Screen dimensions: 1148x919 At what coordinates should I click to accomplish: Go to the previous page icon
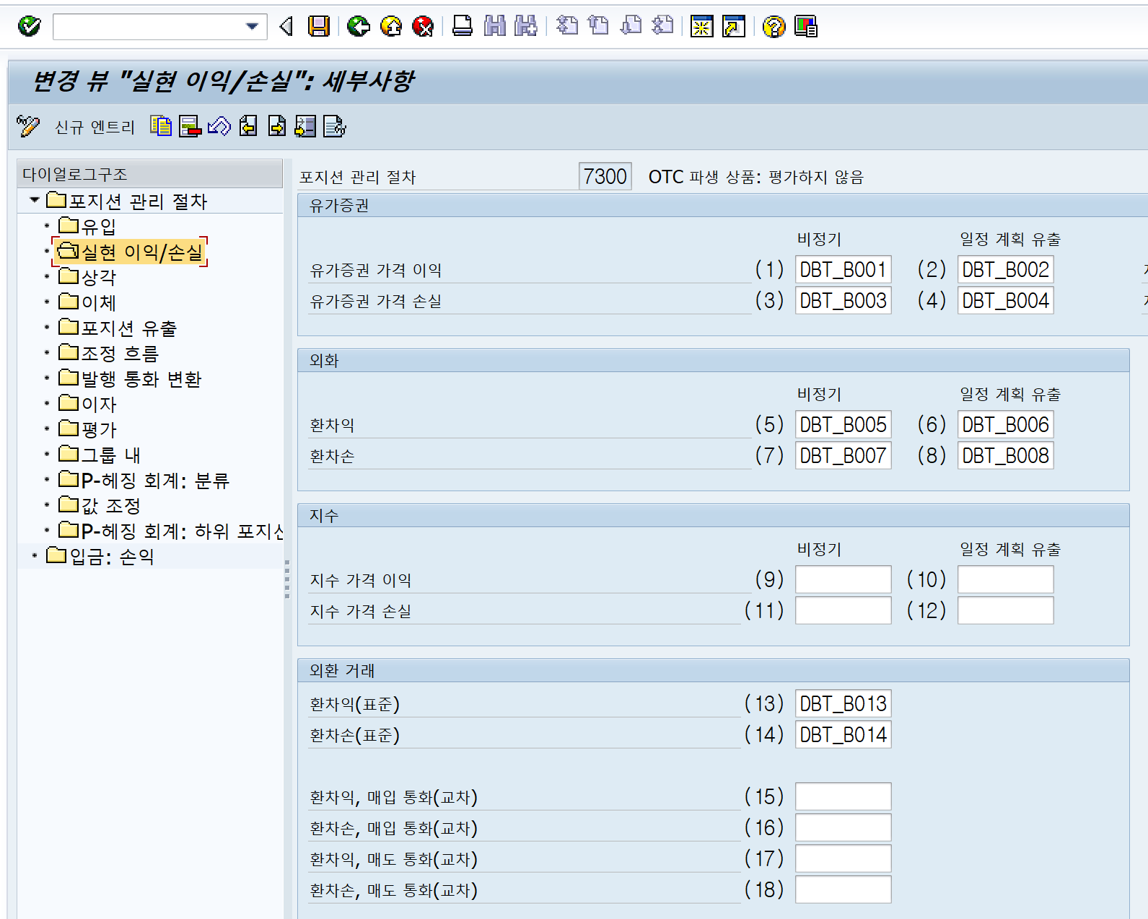pos(599,26)
